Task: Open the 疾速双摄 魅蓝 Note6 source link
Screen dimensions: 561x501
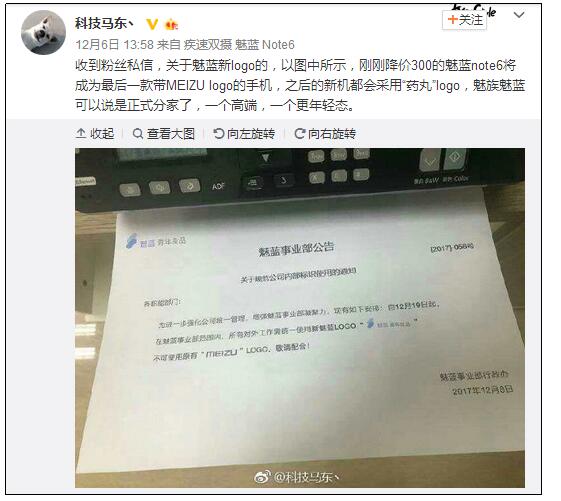Action: tap(239, 45)
